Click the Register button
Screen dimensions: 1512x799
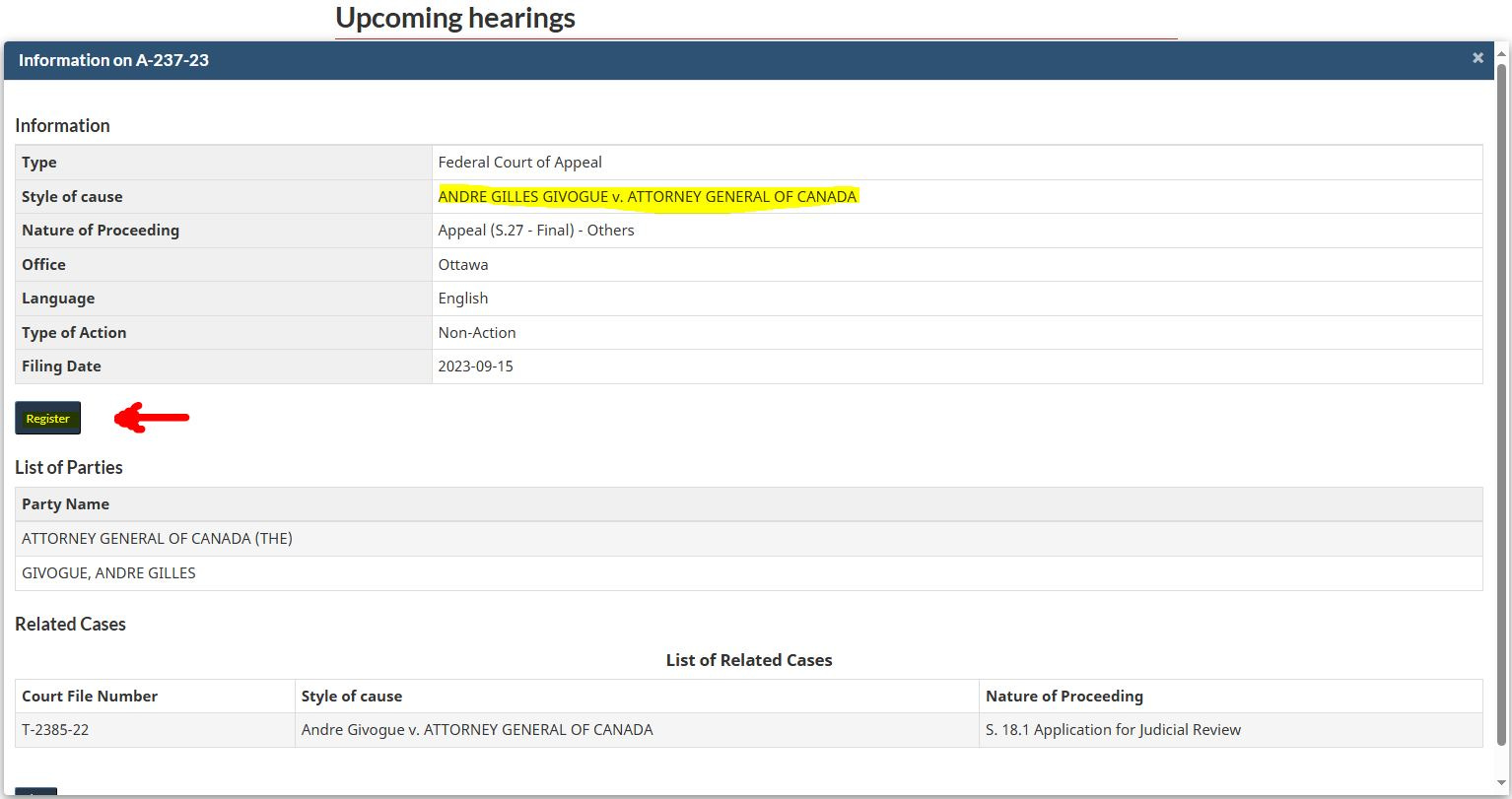47,418
